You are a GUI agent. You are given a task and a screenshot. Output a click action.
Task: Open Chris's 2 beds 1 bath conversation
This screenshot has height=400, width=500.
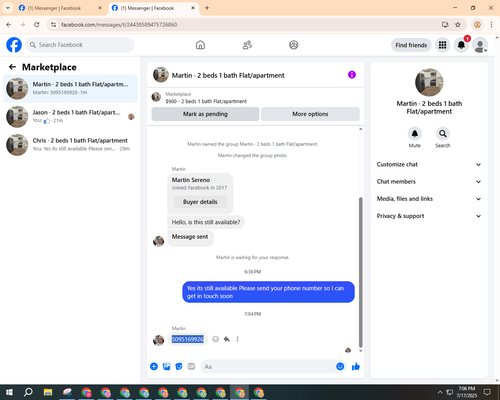coord(70,145)
